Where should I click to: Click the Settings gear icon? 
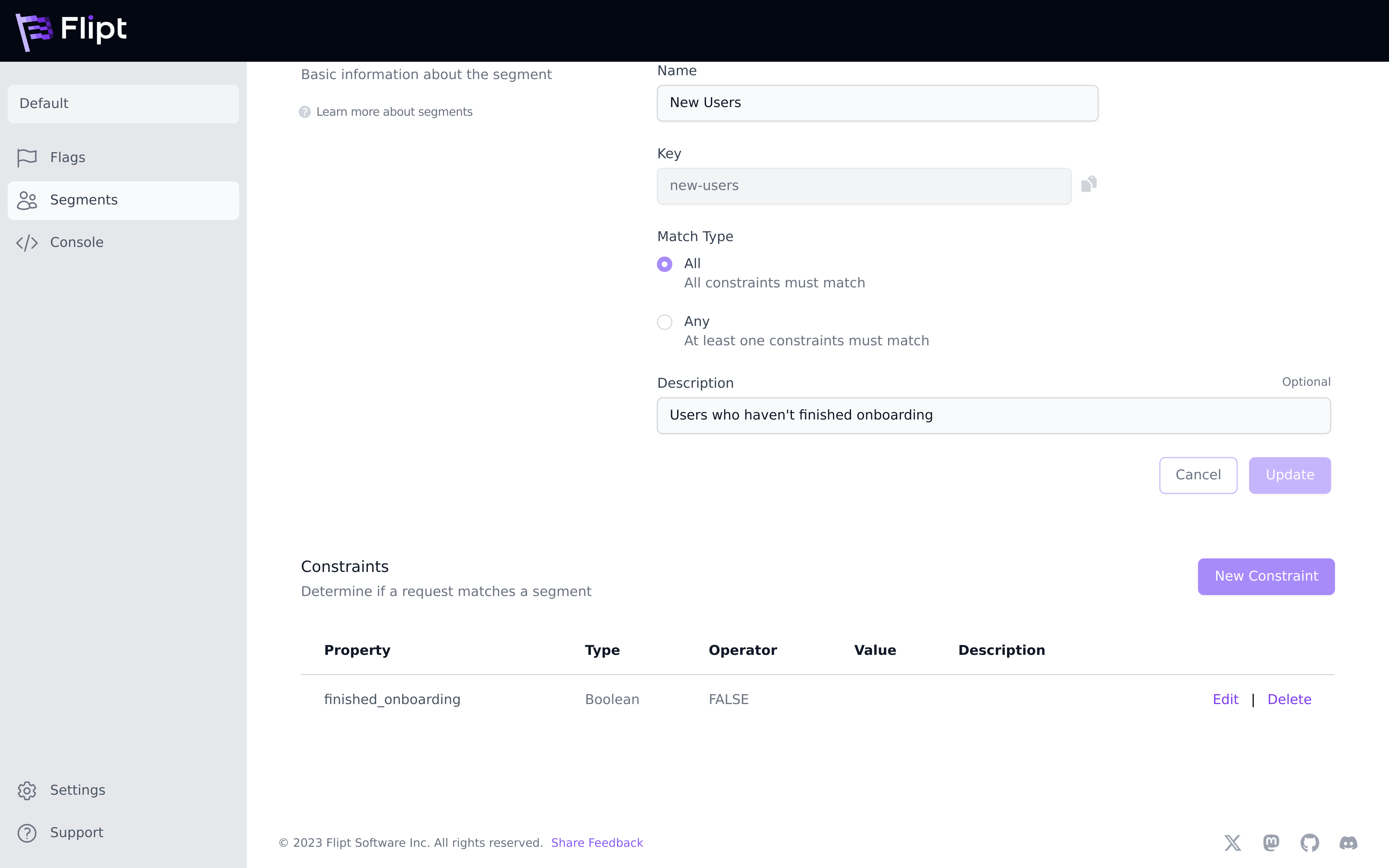click(x=27, y=791)
